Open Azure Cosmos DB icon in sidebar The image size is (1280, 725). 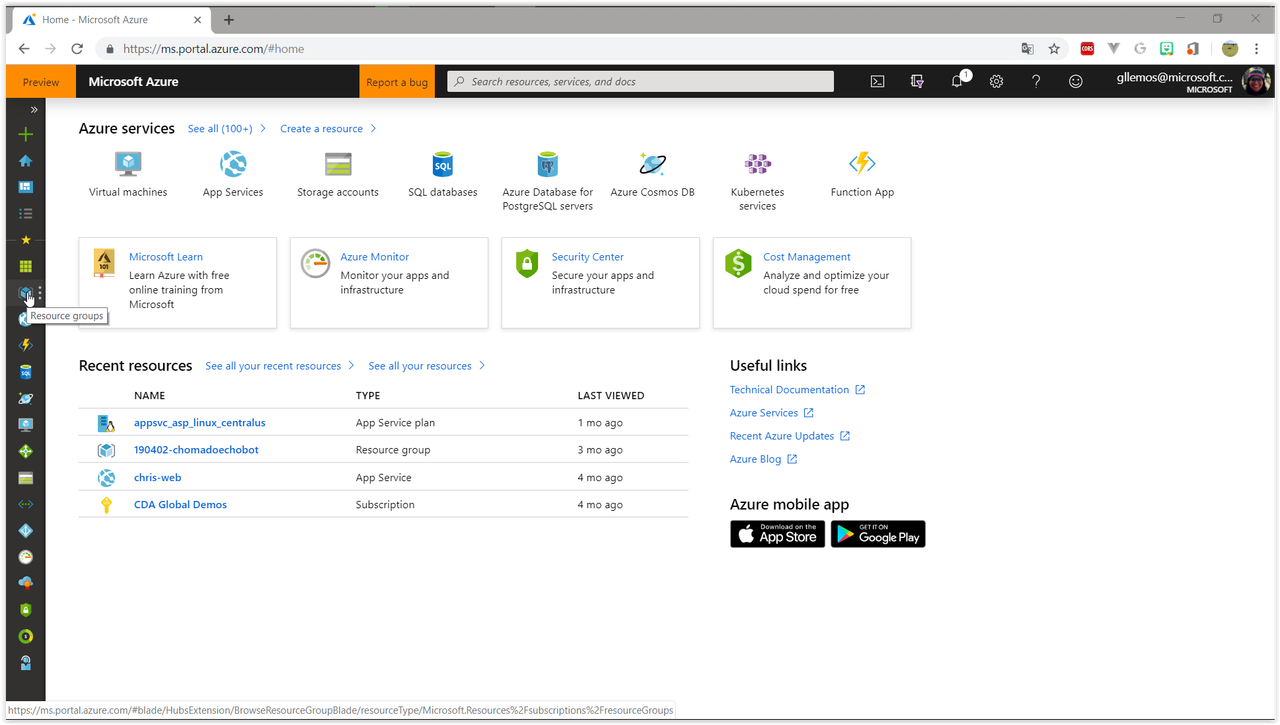(26, 398)
